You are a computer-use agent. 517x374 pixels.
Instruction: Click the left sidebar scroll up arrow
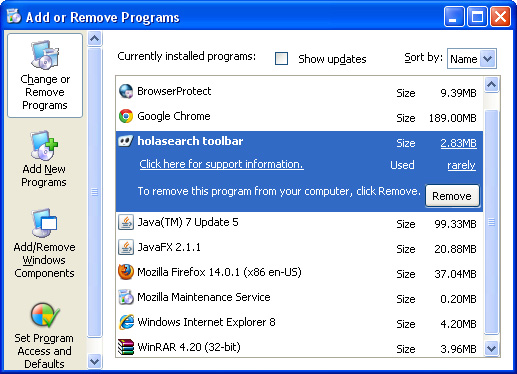coord(95,39)
